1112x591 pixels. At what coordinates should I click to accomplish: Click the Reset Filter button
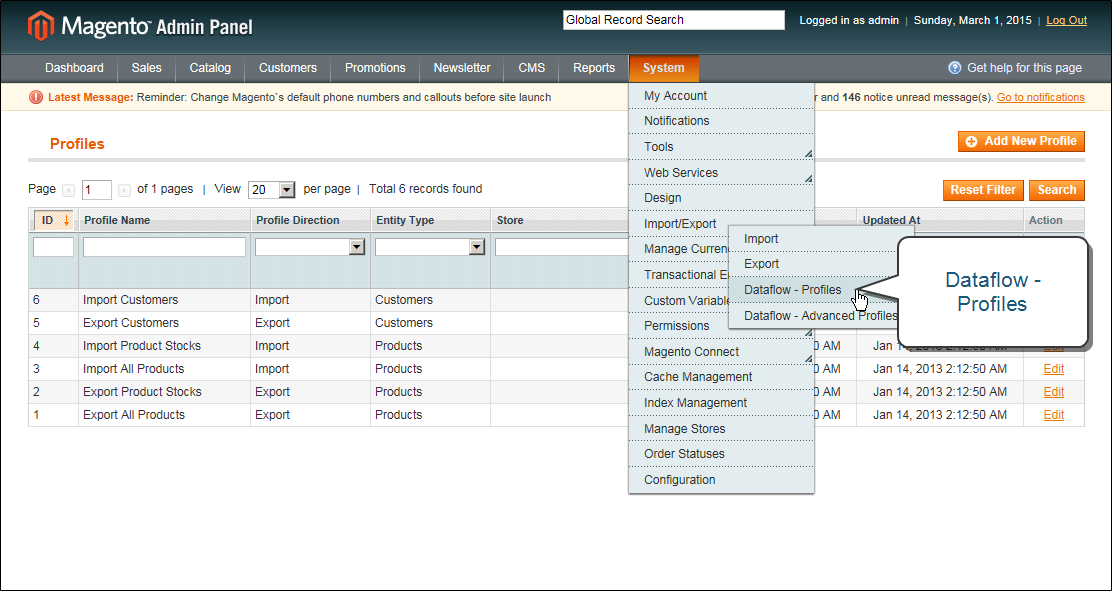point(984,190)
